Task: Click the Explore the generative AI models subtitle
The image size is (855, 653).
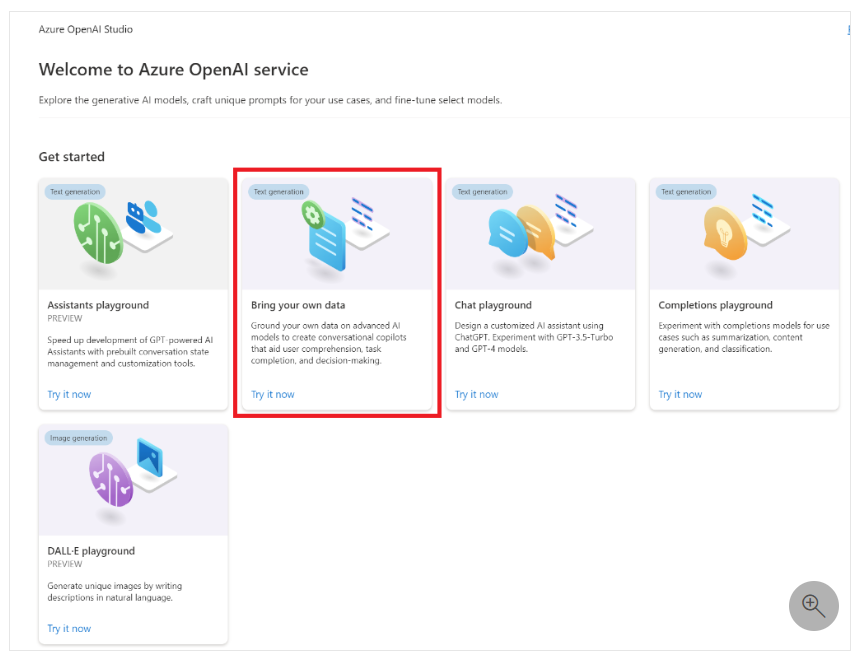Action: click(270, 100)
